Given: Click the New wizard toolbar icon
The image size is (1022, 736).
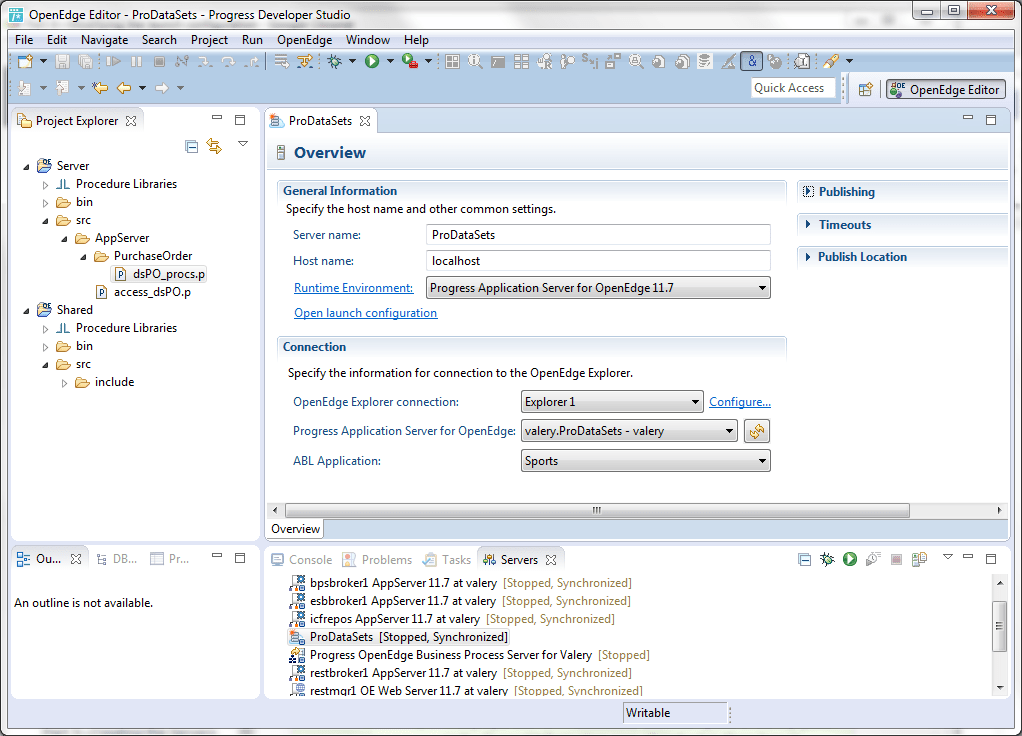Looking at the screenshot, I should 25,61.
